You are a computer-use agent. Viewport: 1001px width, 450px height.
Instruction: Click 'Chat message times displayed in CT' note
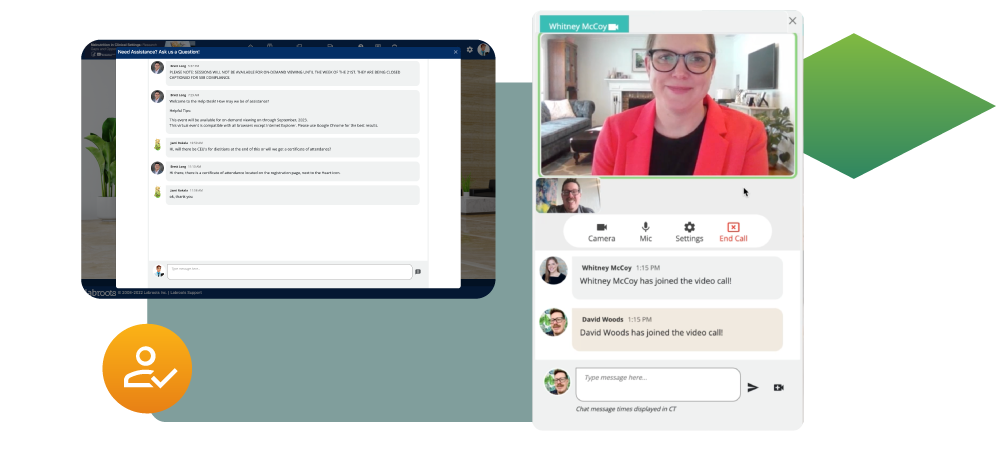point(626,409)
